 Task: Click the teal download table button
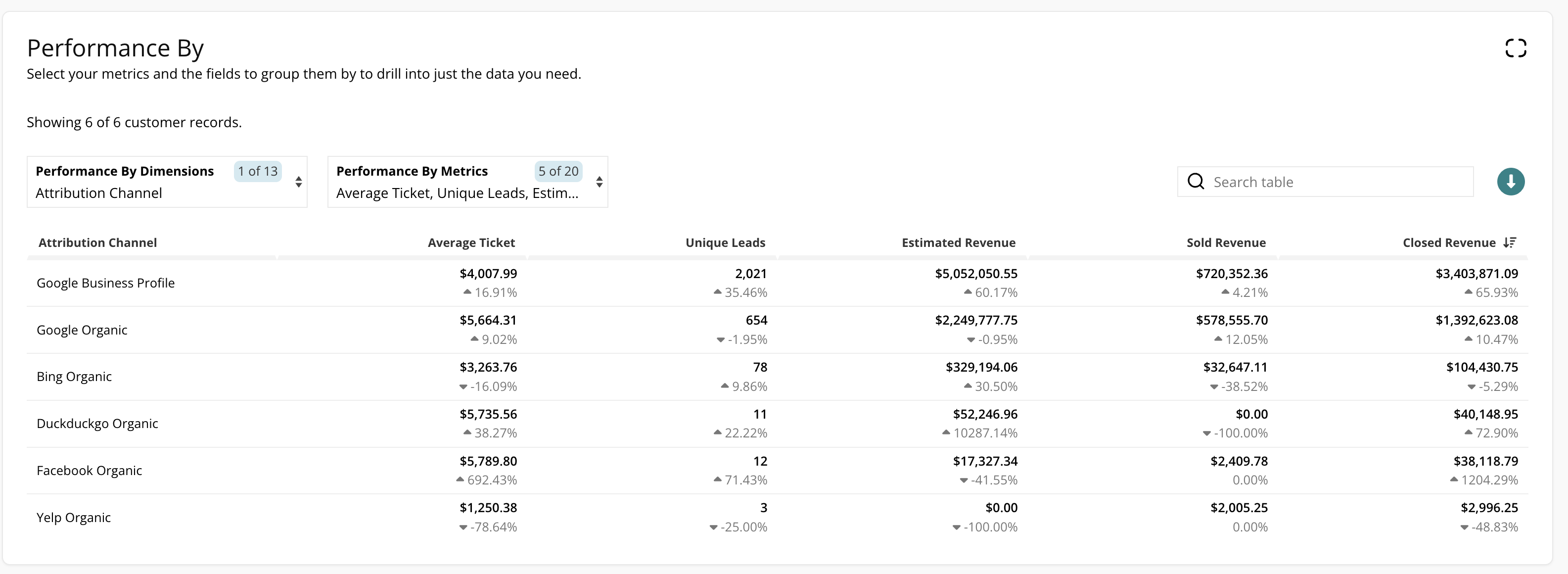coord(1510,182)
